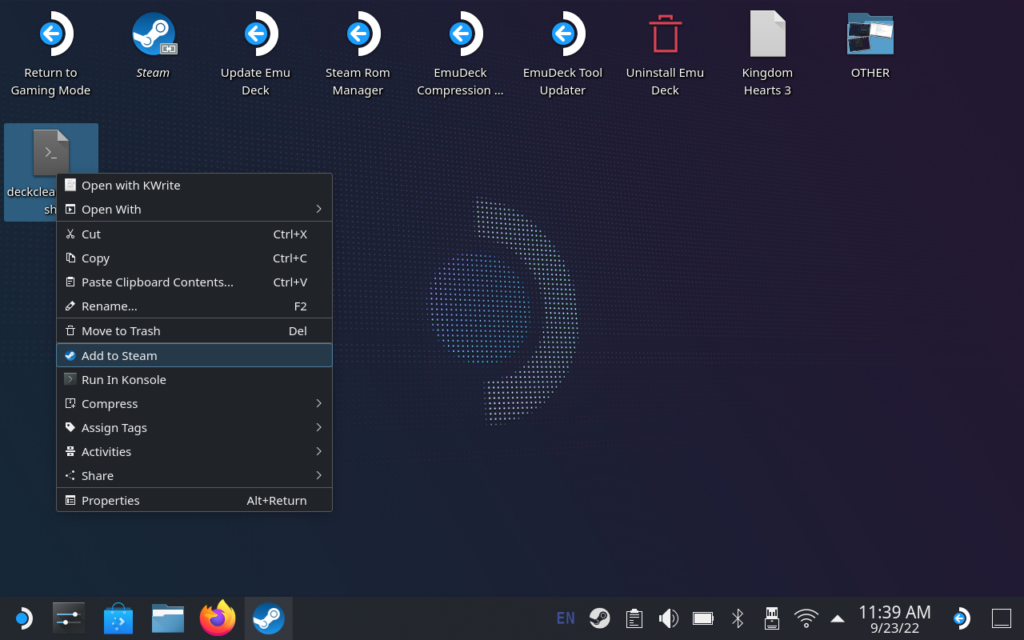Open Dolphin file manager in taskbar
Viewport: 1024px width, 640px height.
click(x=168, y=619)
